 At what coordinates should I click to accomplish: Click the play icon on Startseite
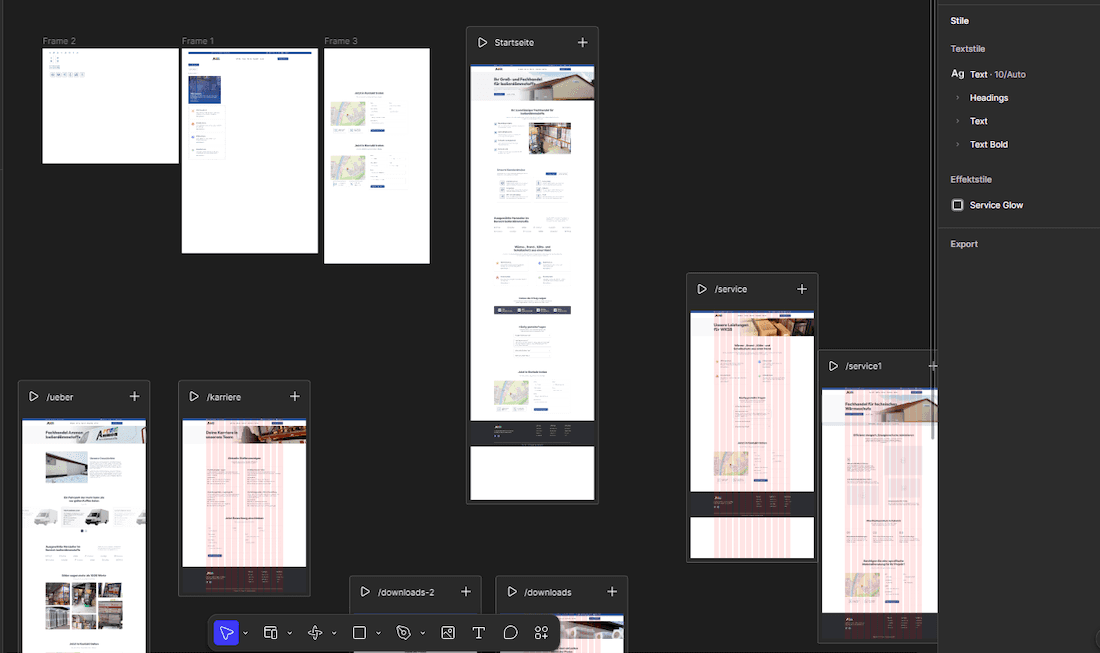(x=482, y=43)
